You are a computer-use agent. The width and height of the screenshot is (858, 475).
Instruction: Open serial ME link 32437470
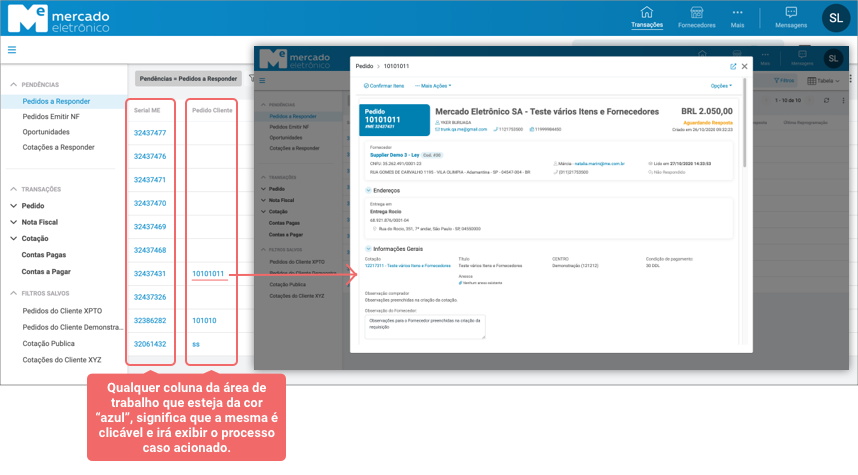(x=150, y=204)
